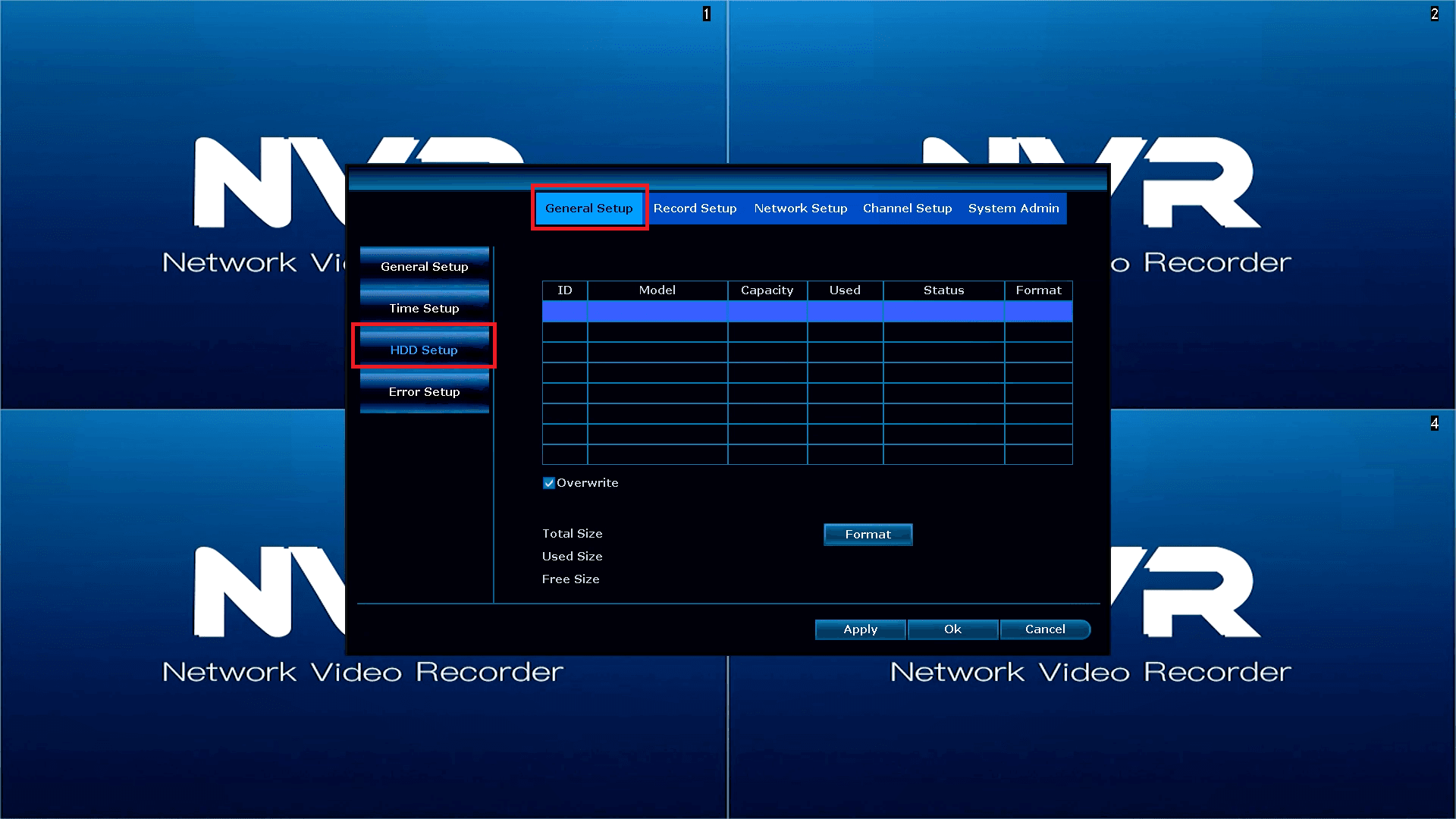Click the Used Size label
The width and height of the screenshot is (1456, 819).
(573, 557)
